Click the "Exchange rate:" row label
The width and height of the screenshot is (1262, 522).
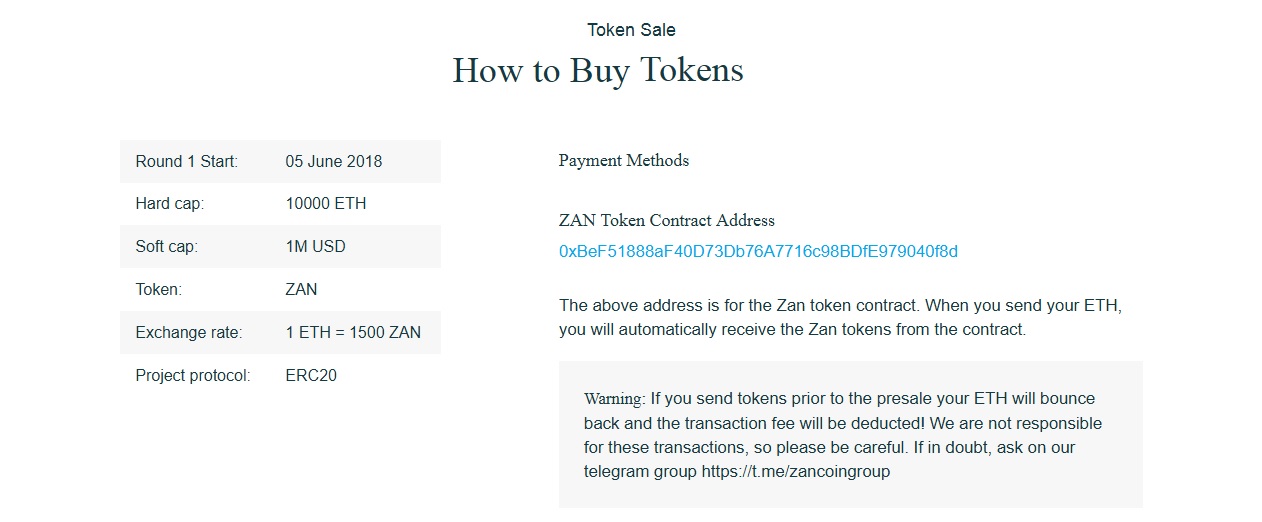[189, 333]
